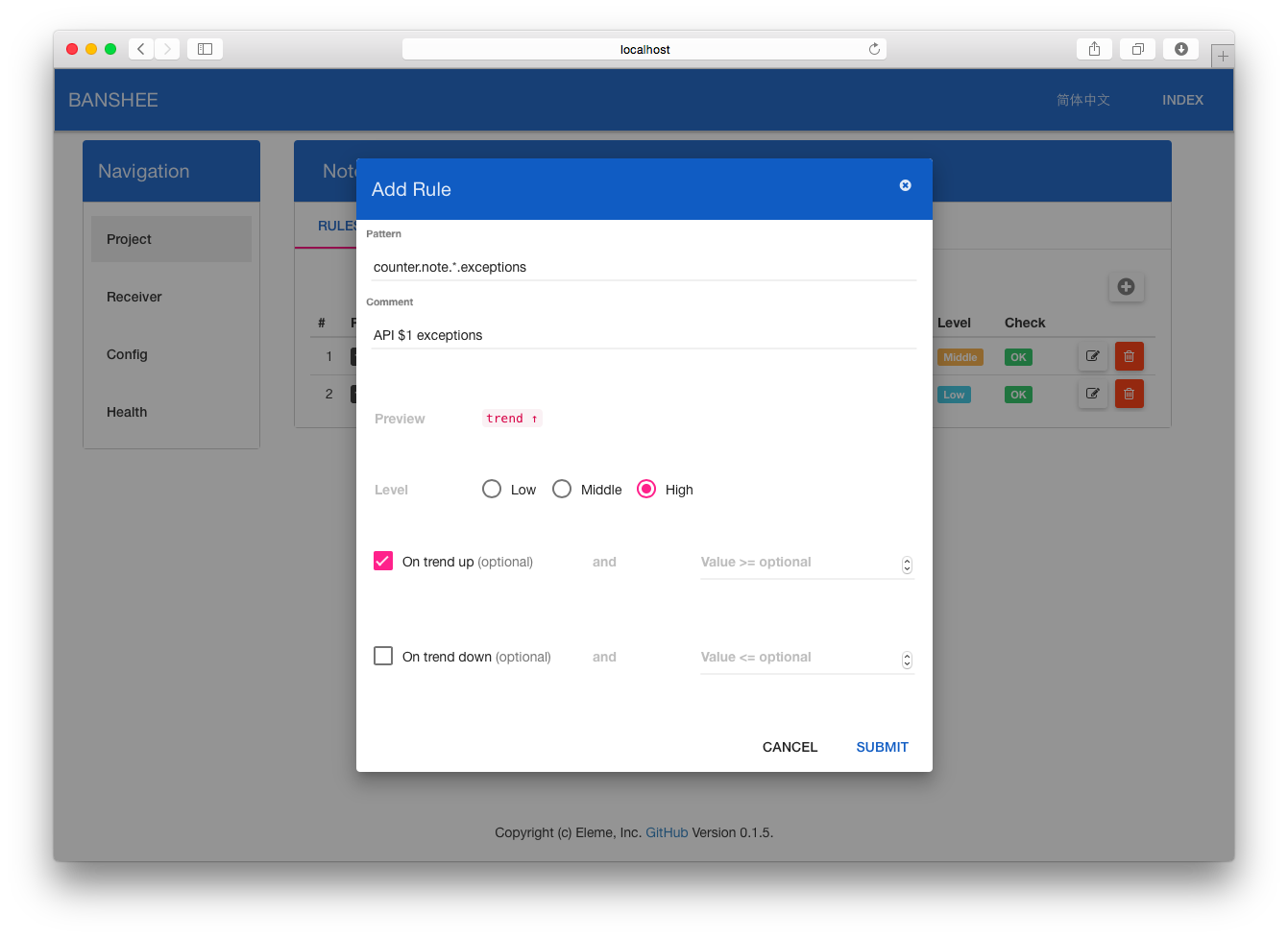1288x938 pixels.
Task: Open the Project navigation item
Action: tap(171, 239)
